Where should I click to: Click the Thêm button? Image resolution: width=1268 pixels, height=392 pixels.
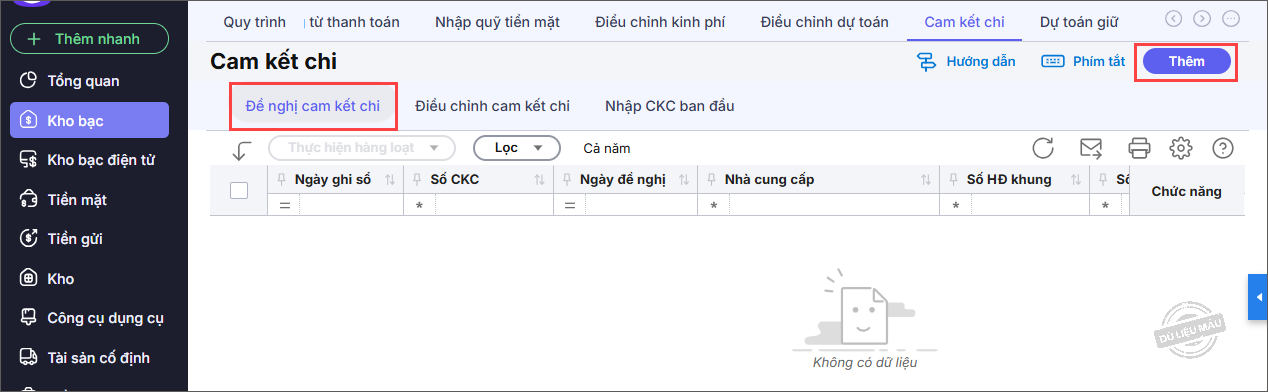click(1187, 61)
